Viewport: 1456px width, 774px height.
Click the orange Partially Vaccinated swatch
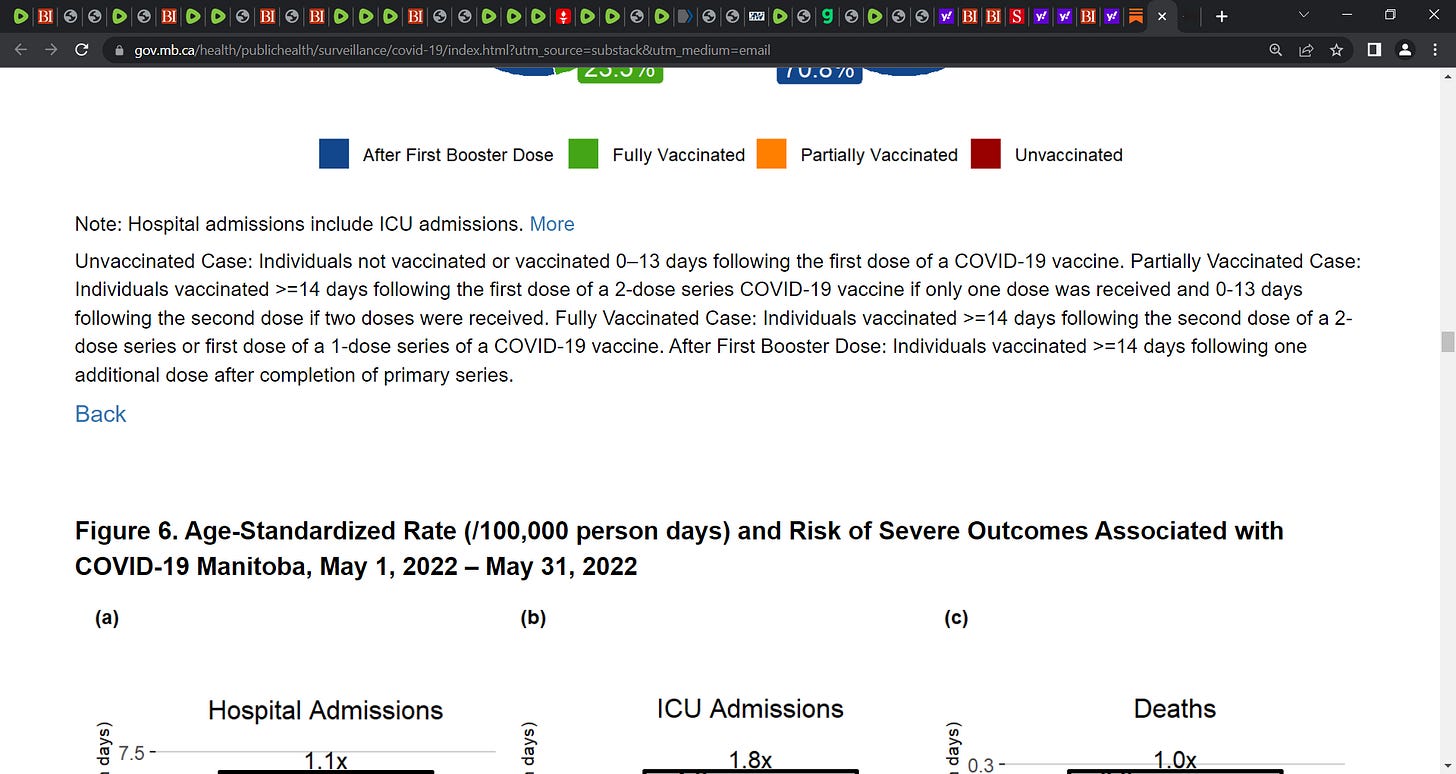[x=772, y=154]
